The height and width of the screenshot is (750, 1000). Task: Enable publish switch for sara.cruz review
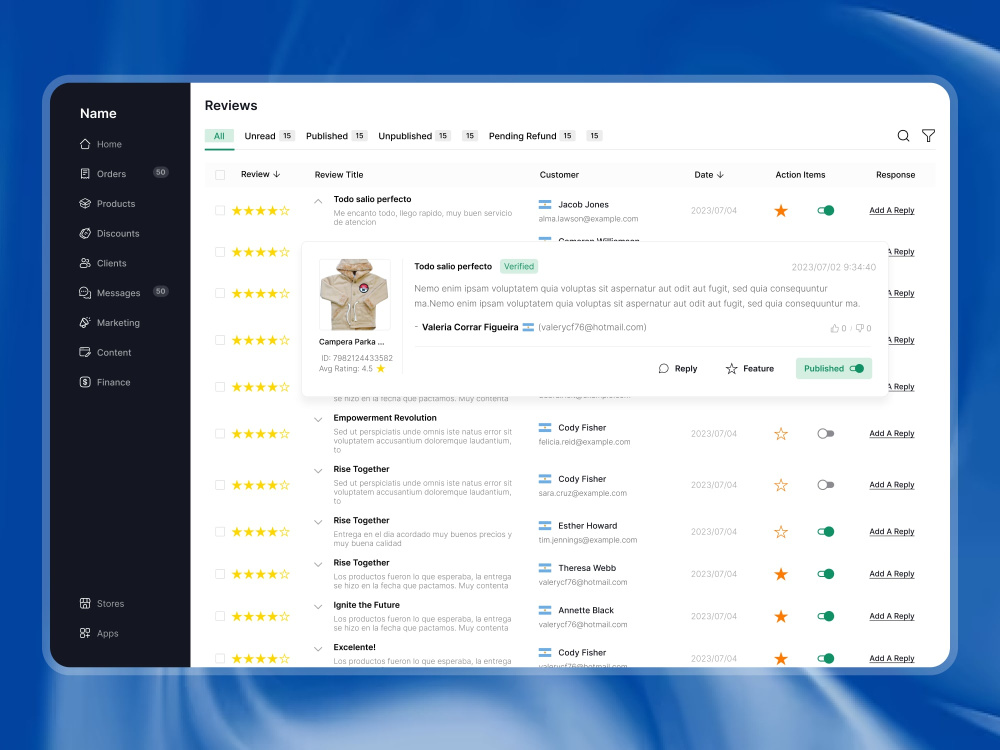[826, 485]
